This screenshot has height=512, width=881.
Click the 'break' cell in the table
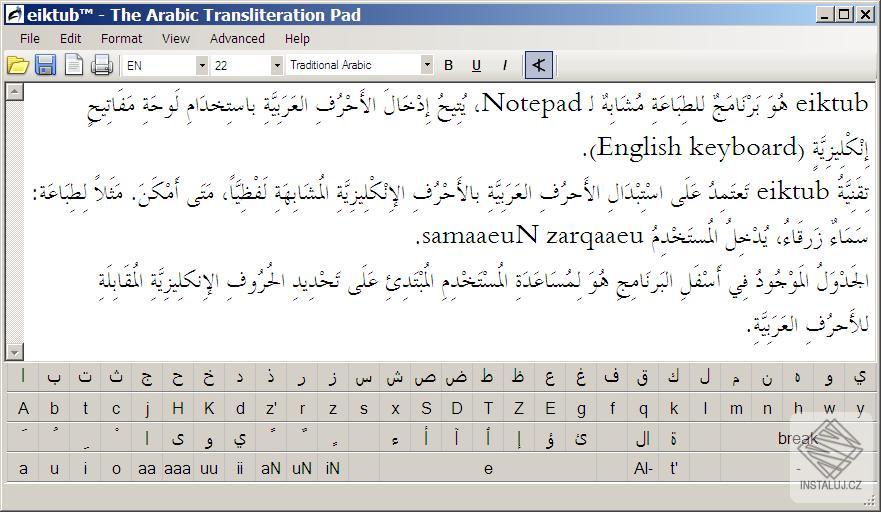point(797,438)
